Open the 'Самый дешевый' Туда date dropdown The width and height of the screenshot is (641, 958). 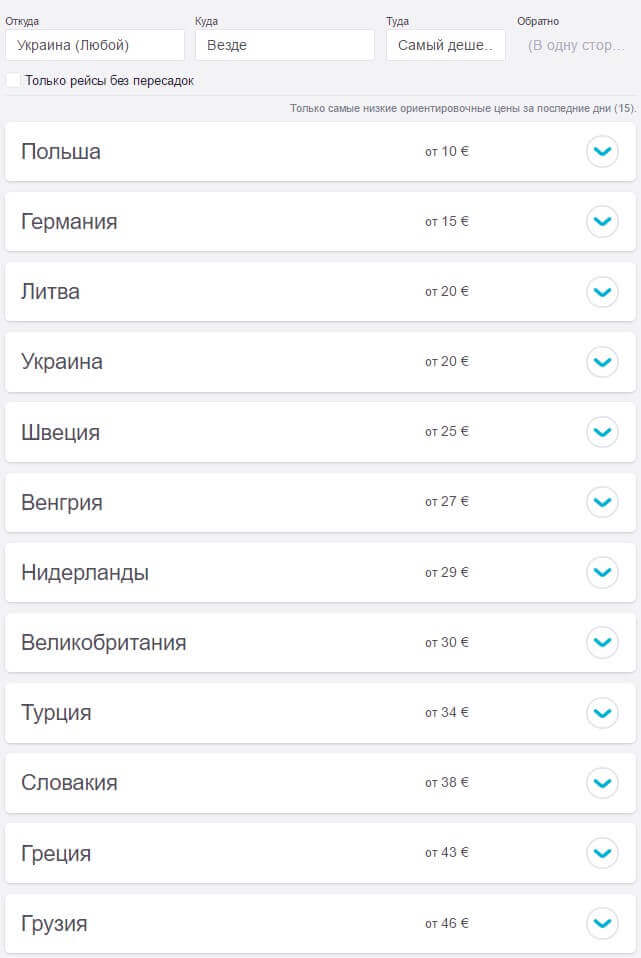(x=445, y=45)
